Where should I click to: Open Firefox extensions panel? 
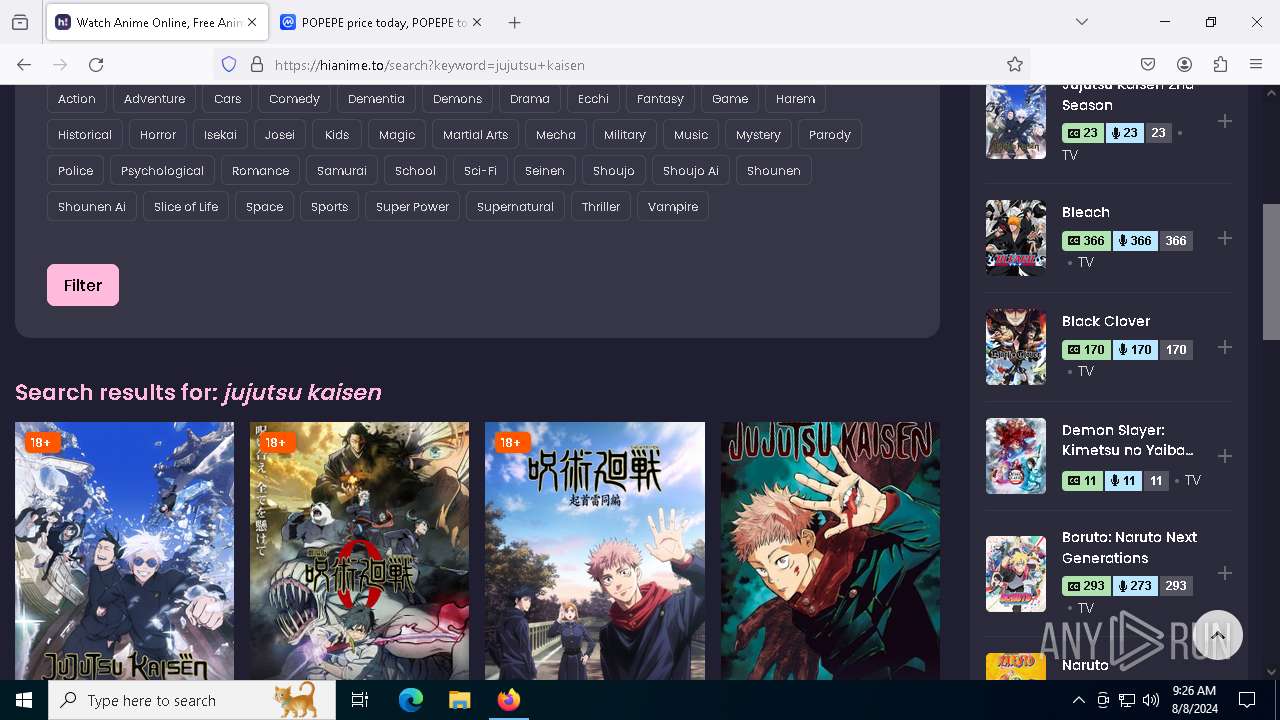1220,65
